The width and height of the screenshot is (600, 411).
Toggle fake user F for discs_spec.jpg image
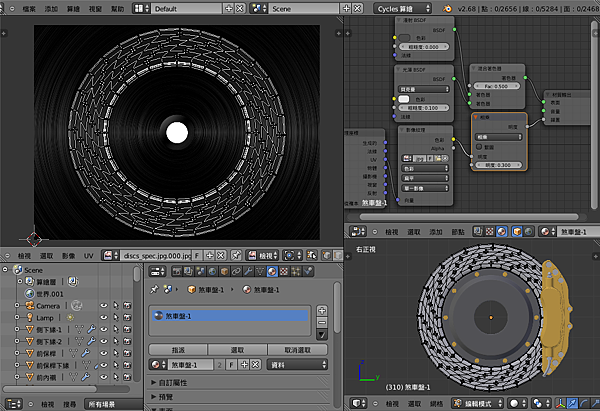197,255
